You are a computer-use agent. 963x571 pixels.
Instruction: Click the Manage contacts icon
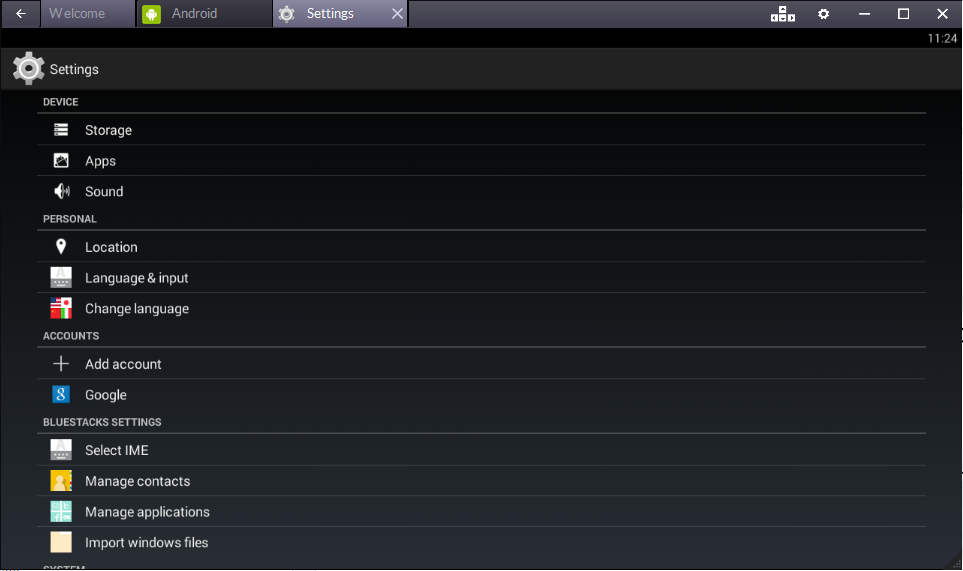[x=61, y=481]
